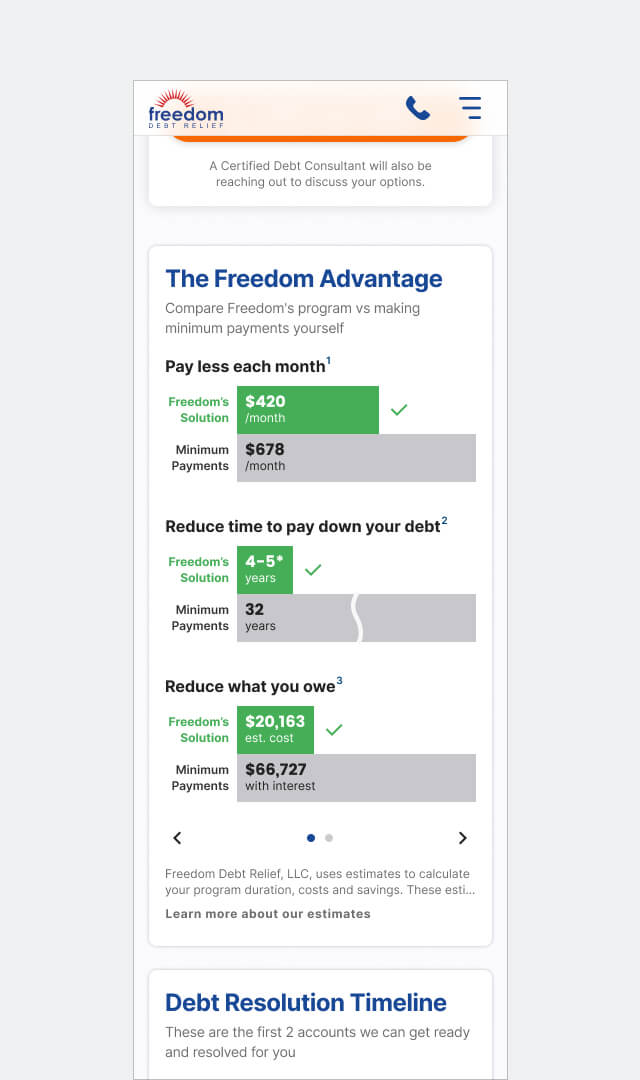This screenshot has width=640, height=1080.
Task: Select the first carousel pagination dot
Action: (x=311, y=838)
